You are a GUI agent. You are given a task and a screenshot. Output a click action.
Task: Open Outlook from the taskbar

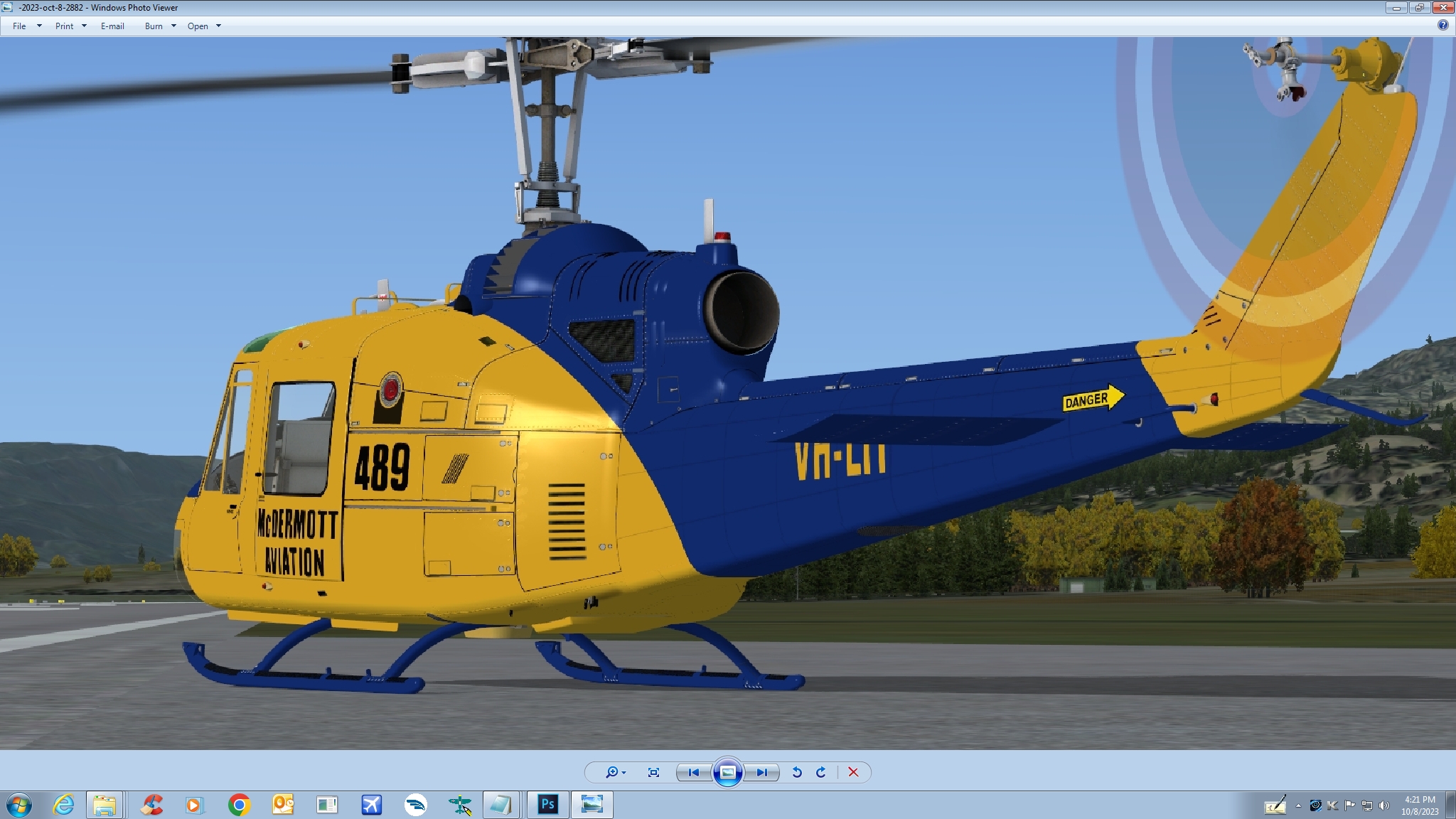283,805
